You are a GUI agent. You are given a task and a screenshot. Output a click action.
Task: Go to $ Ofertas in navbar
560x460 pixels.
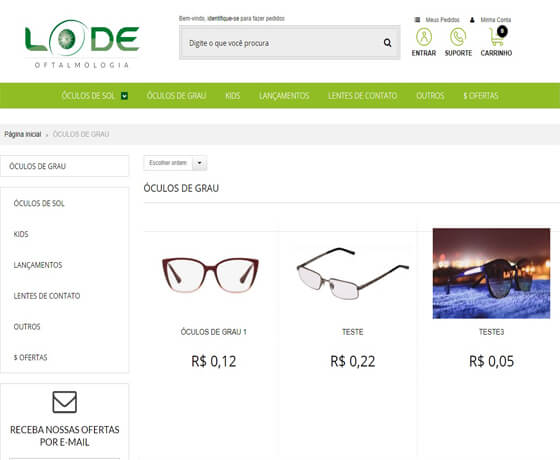coord(481,96)
